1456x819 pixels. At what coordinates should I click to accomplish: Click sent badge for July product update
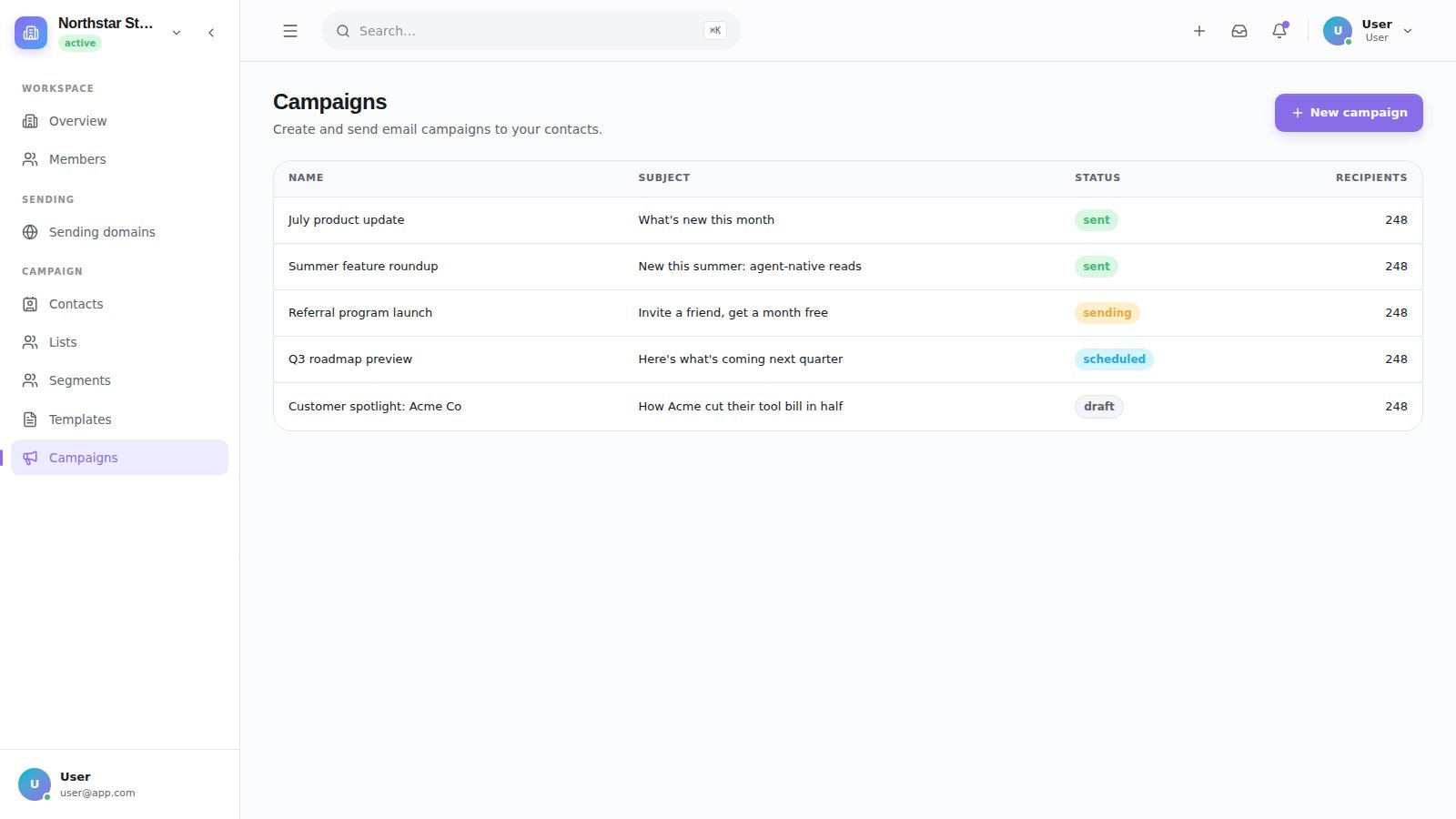click(1096, 220)
